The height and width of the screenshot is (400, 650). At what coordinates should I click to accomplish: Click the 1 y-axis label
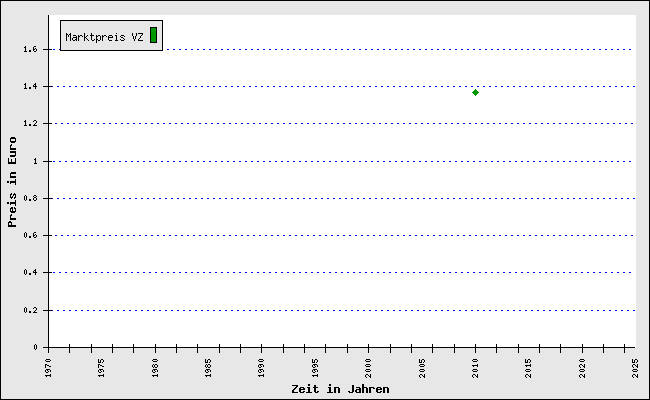pyautogui.click(x=35, y=161)
